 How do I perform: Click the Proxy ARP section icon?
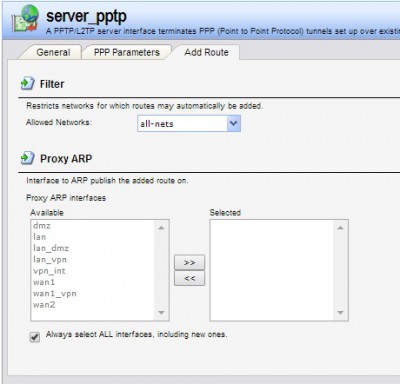pos(27,158)
